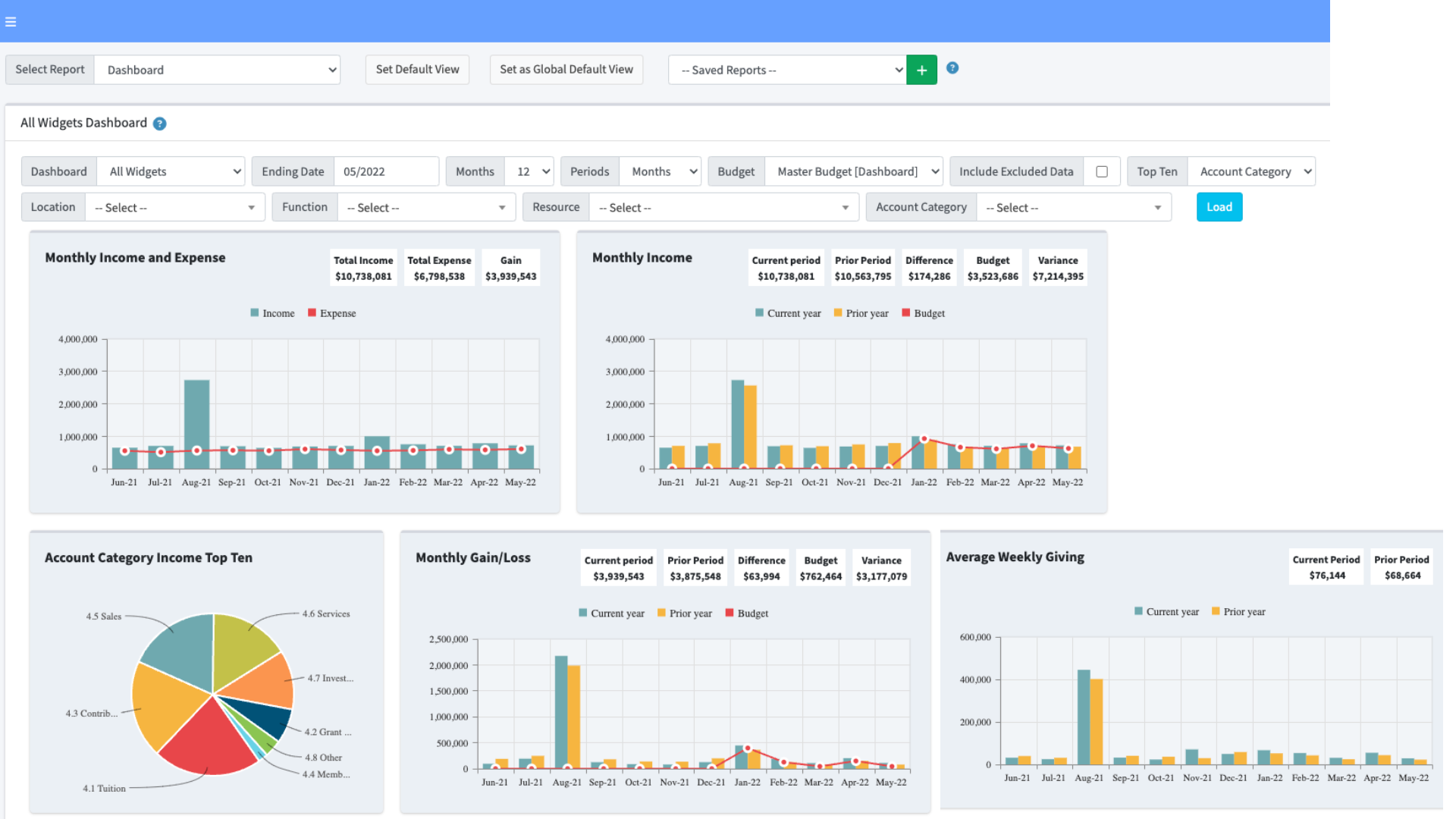Expand the Location select dropdown
The height and width of the screenshot is (819, 1456).
pos(174,206)
